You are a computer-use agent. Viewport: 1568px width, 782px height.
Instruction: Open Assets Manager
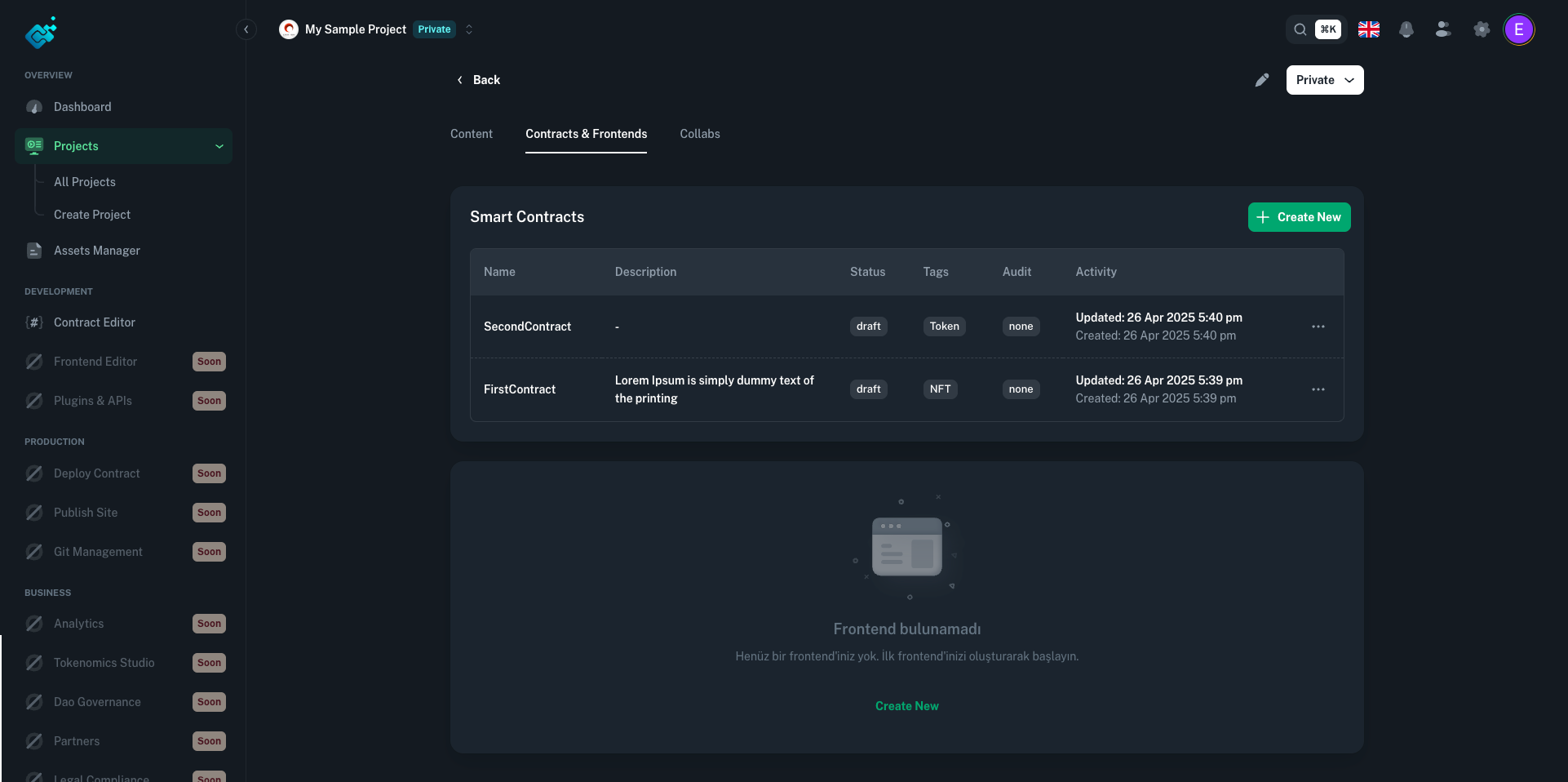(97, 251)
